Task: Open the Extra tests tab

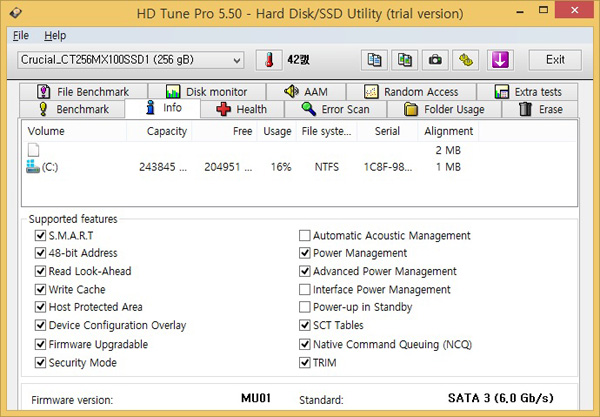Action: click(x=527, y=92)
